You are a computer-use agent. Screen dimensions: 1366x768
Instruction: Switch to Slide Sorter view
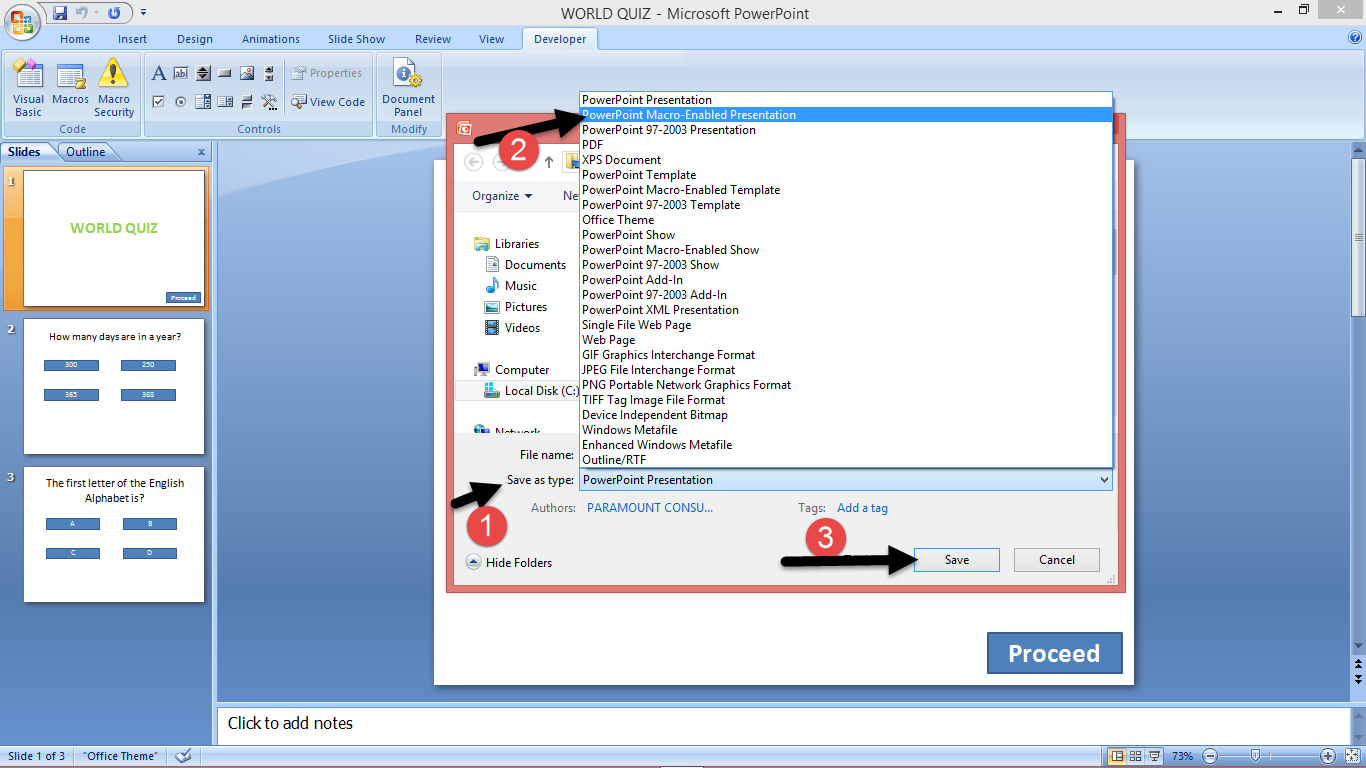(x=1137, y=756)
